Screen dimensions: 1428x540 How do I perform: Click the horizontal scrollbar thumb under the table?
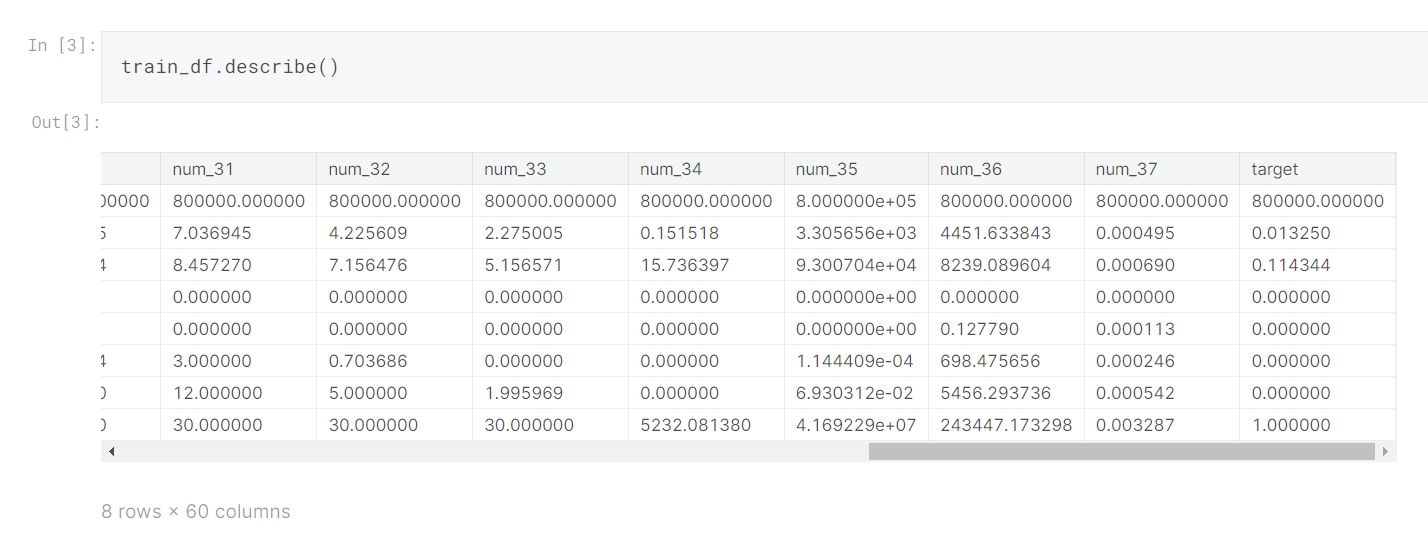pyautogui.click(x=1122, y=452)
